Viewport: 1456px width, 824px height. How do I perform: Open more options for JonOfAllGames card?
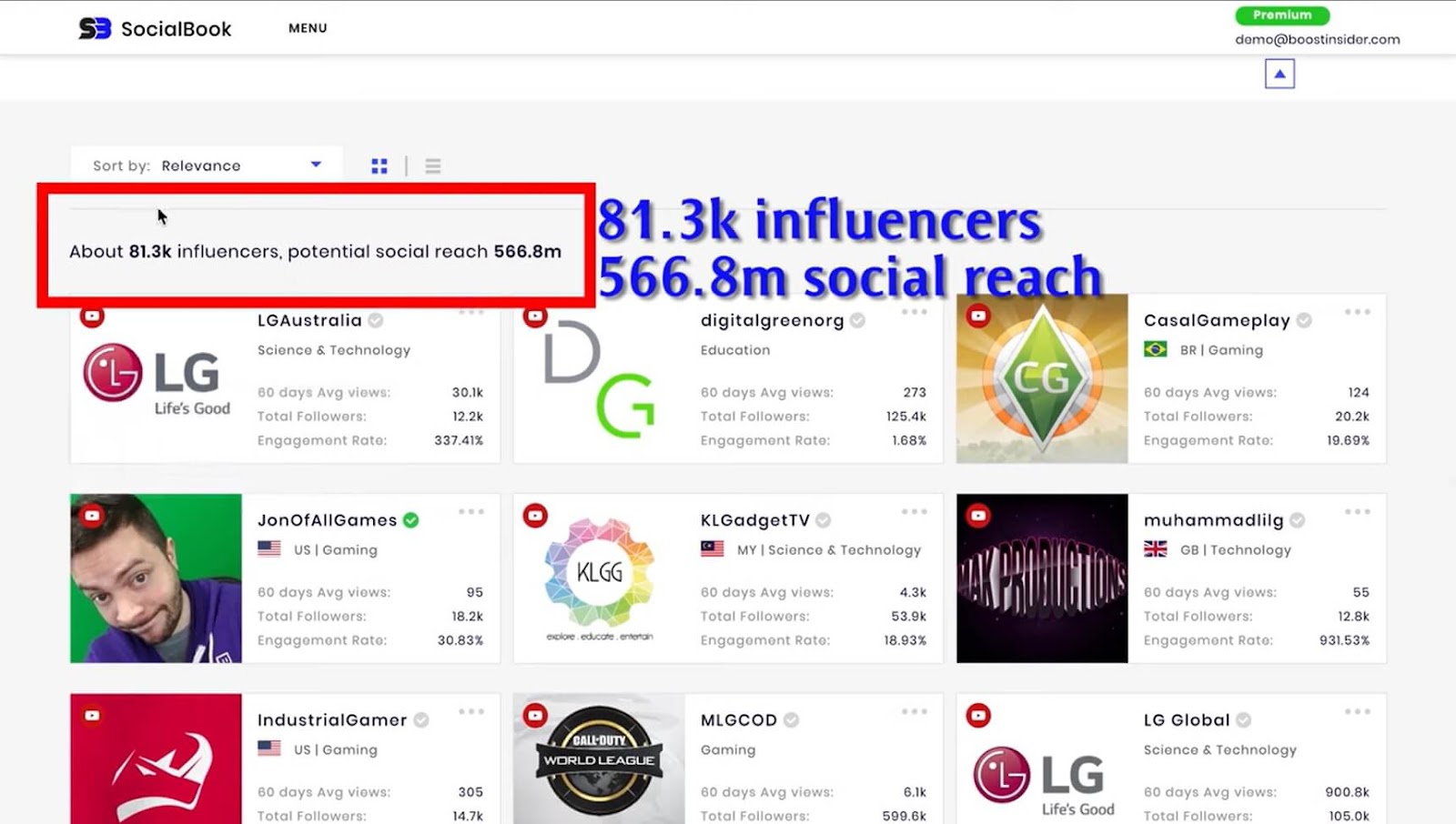(471, 512)
